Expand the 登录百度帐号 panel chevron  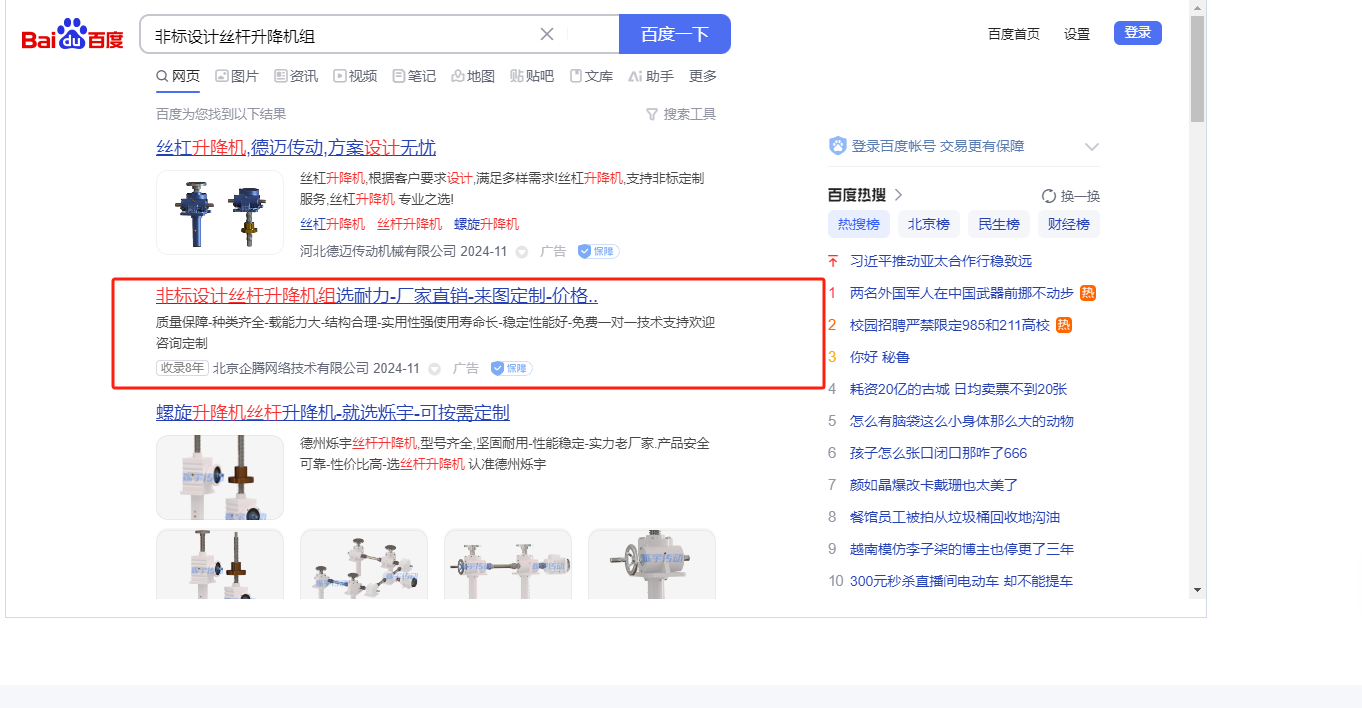tap(1091, 147)
